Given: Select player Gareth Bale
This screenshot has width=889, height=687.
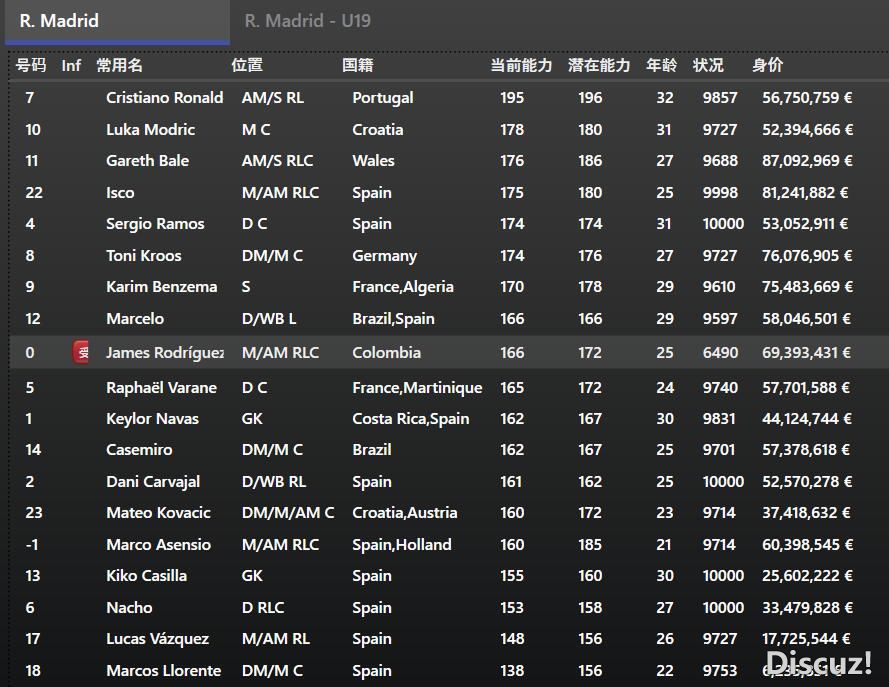Looking at the screenshot, I should pyautogui.click(x=147, y=160).
